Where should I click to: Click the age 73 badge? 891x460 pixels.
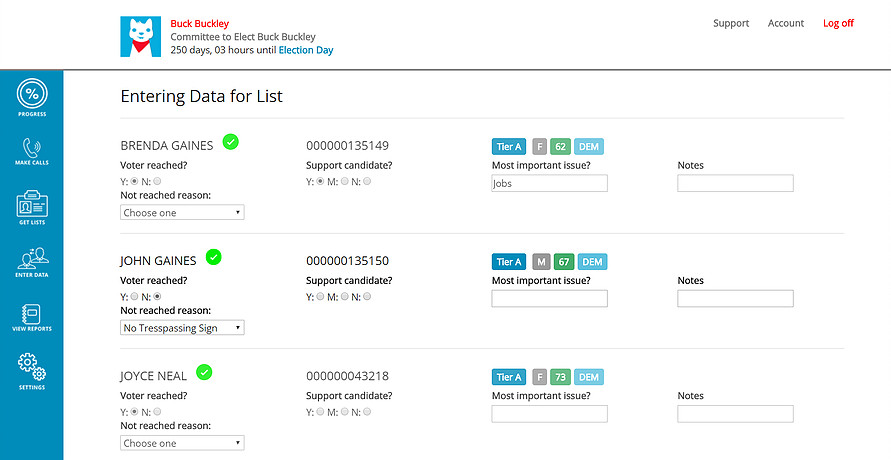click(560, 377)
